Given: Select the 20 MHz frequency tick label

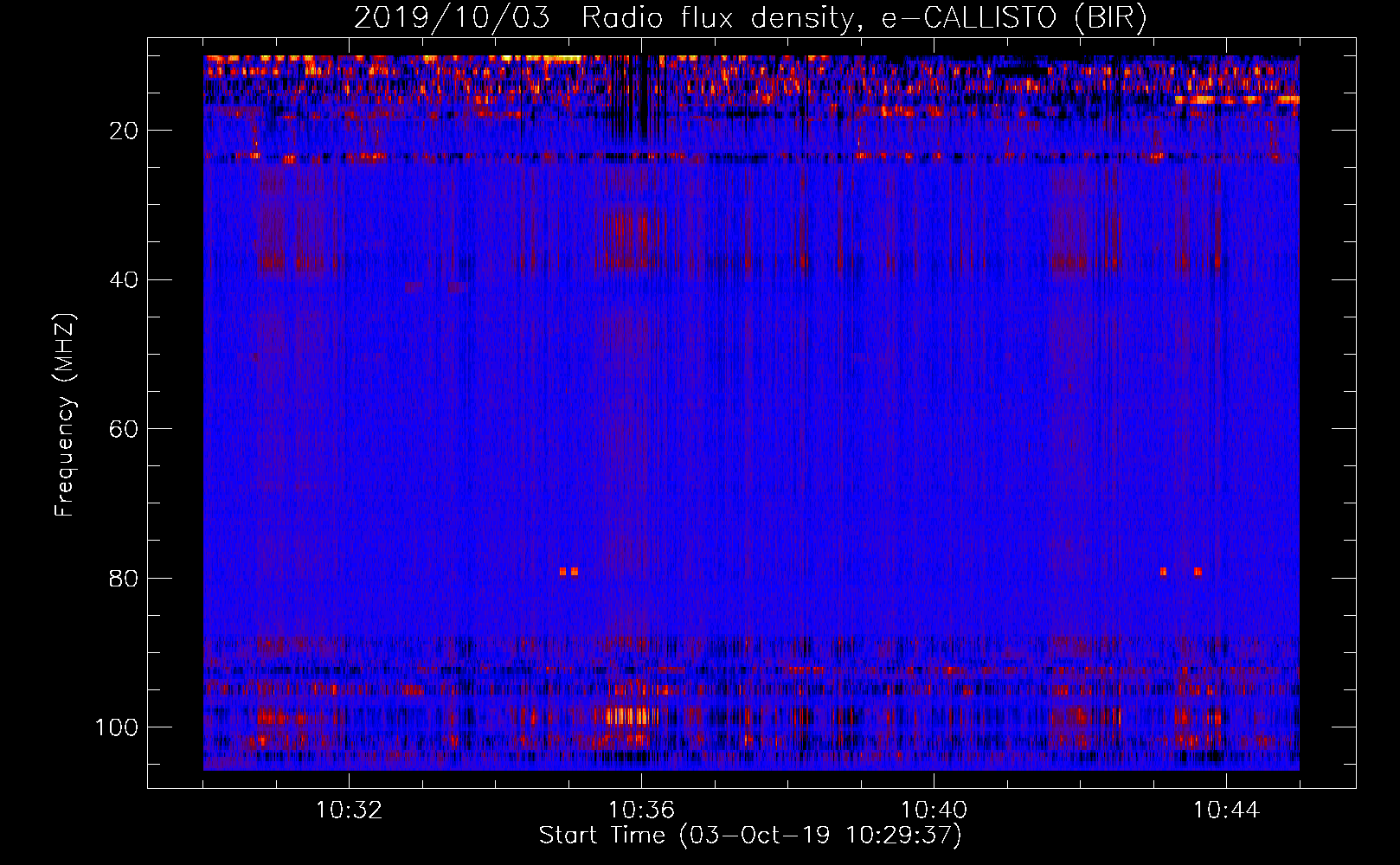Looking at the screenshot, I should 124,131.
